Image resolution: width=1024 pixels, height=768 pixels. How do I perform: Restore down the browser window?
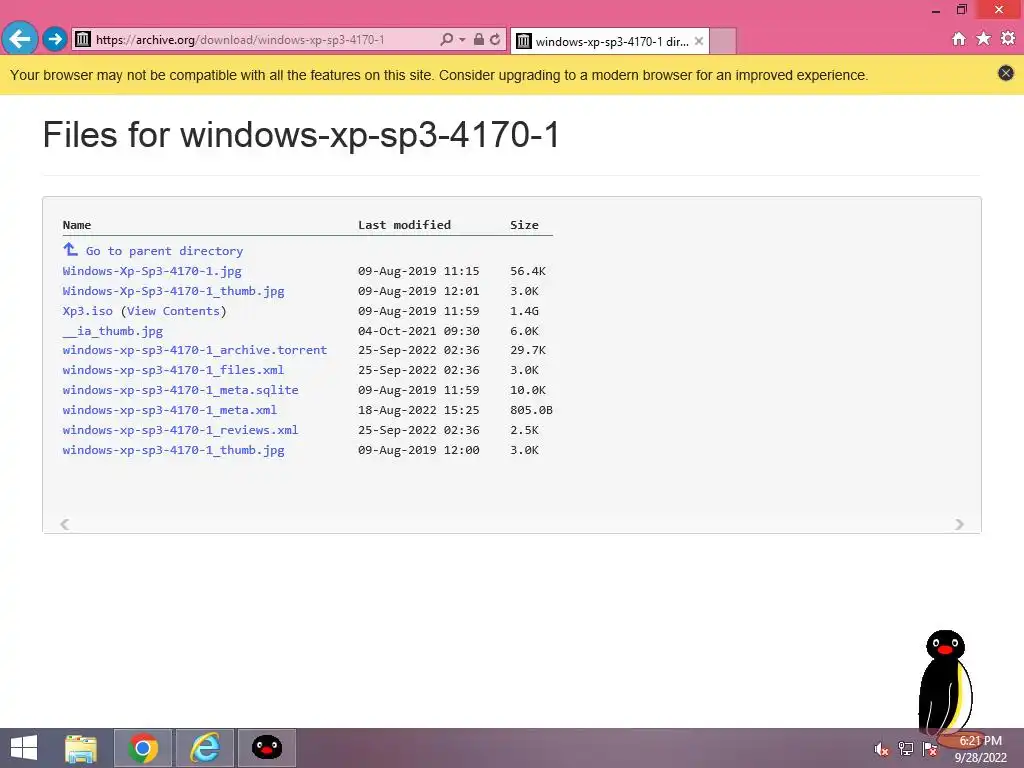[961, 10]
